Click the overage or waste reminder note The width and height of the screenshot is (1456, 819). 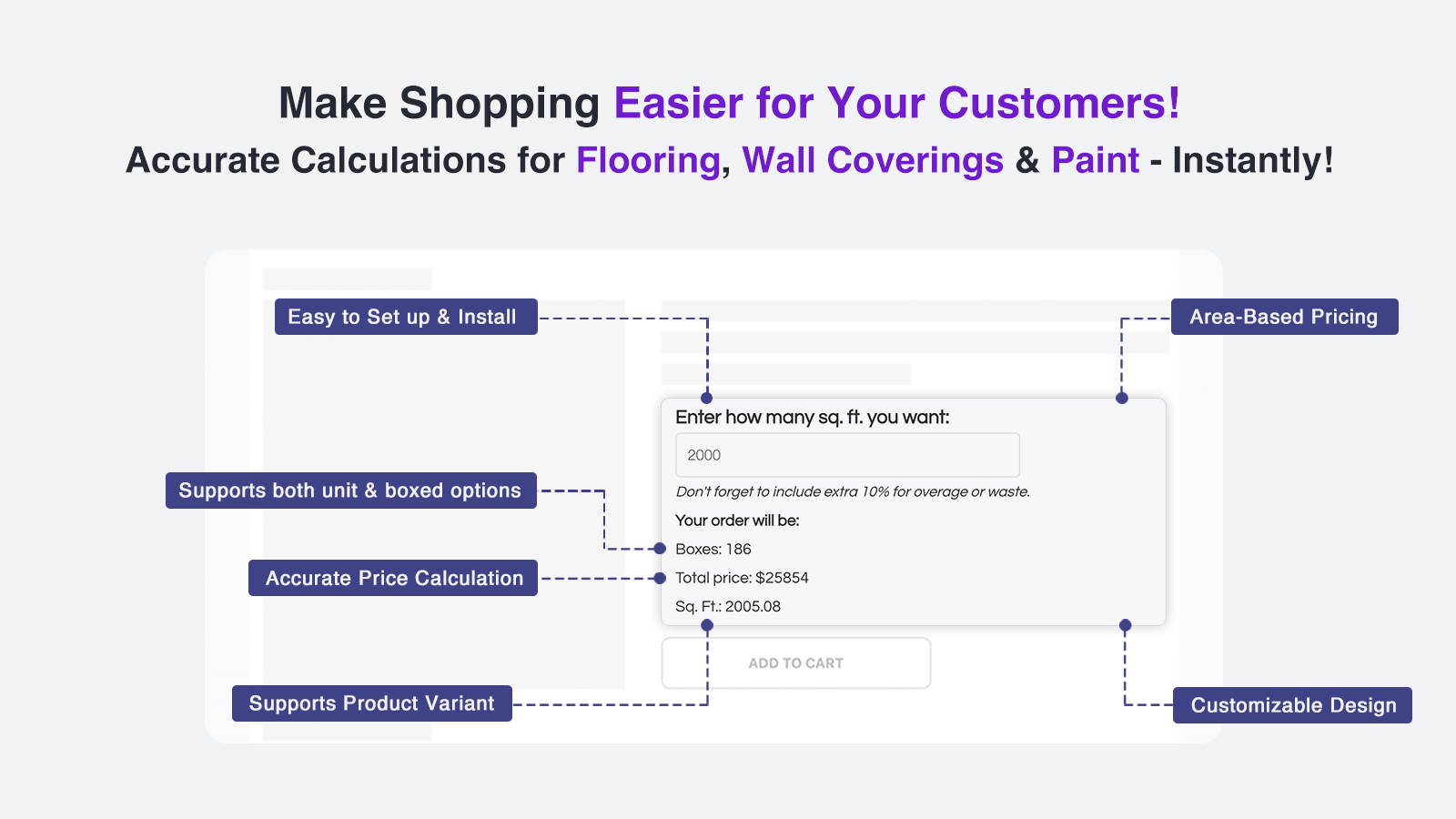pyautogui.click(x=853, y=491)
